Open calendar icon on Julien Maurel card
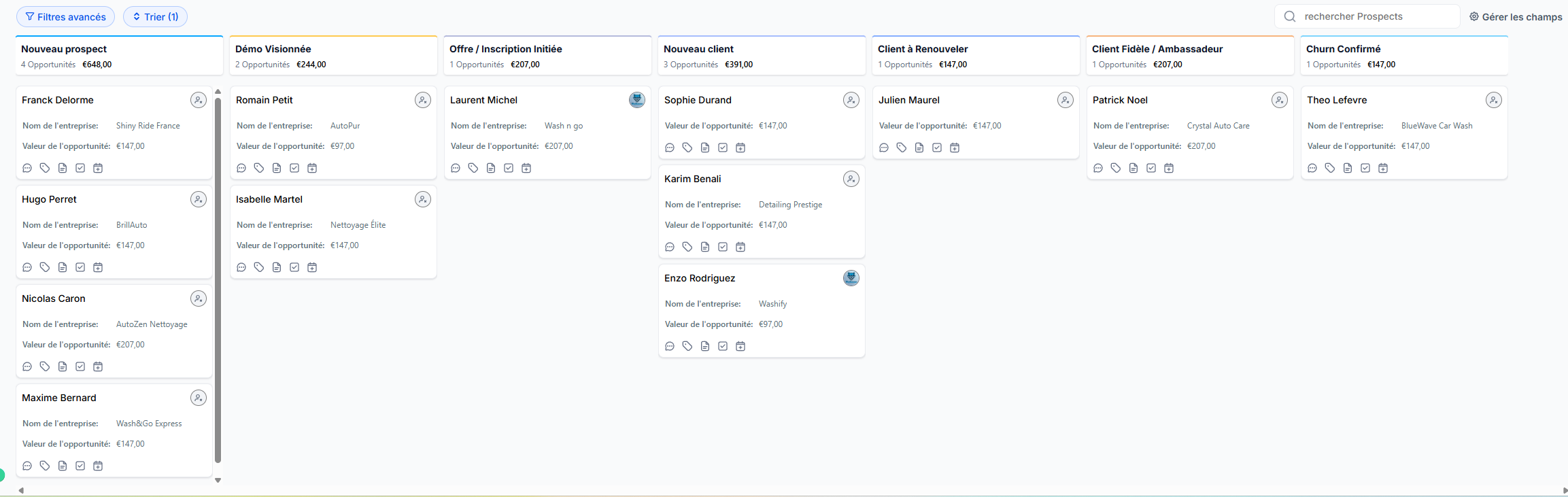This screenshot has width=1568, height=497. click(x=955, y=148)
